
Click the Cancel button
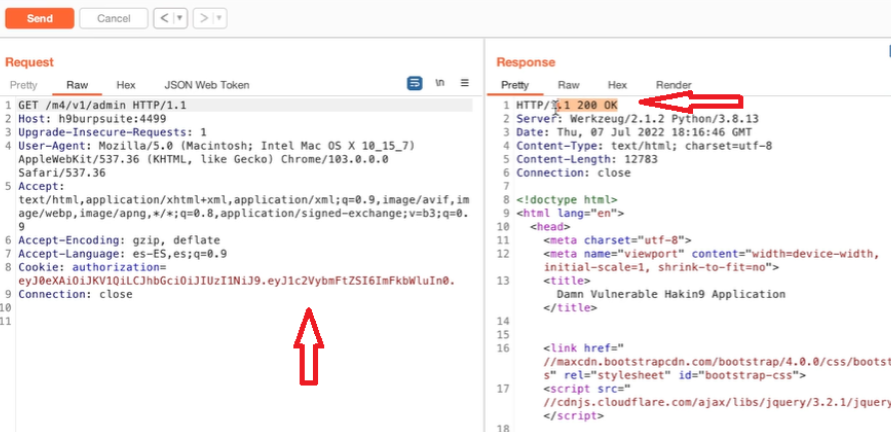pyautogui.click(x=114, y=18)
